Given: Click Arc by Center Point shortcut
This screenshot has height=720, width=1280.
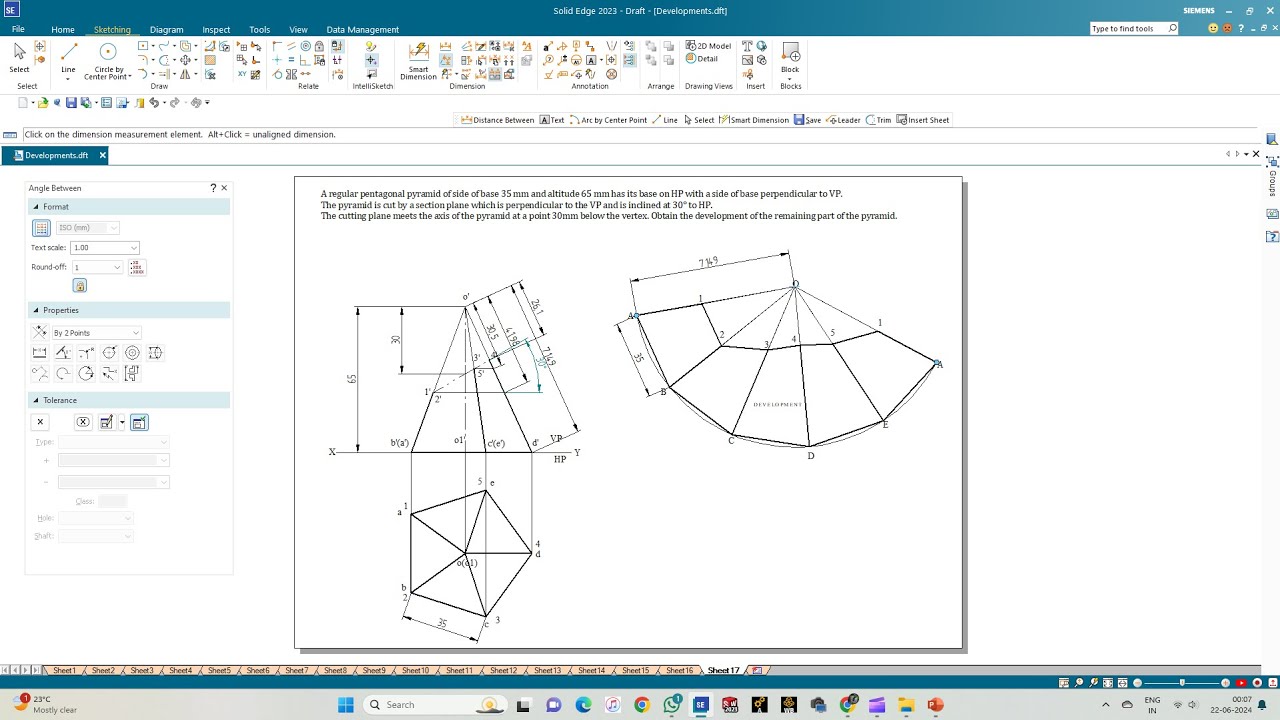Looking at the screenshot, I should 608,120.
